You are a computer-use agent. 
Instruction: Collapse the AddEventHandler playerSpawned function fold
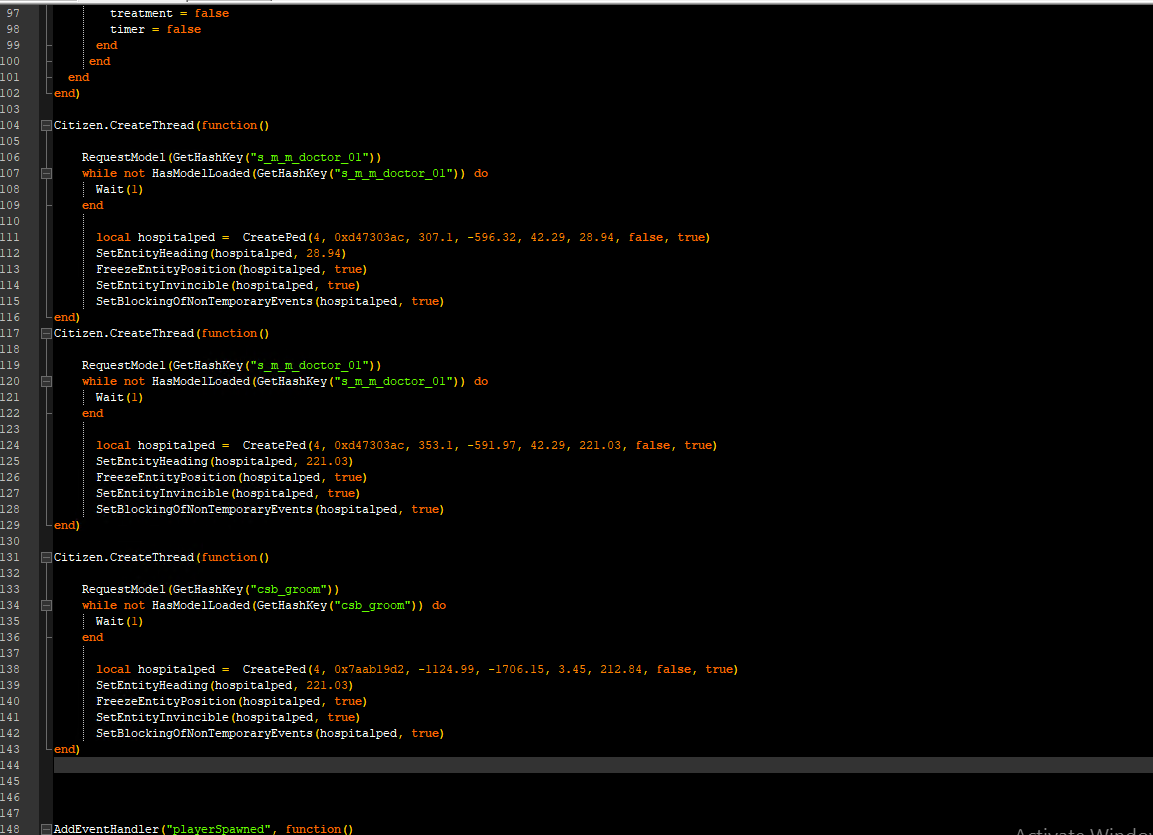(46, 829)
